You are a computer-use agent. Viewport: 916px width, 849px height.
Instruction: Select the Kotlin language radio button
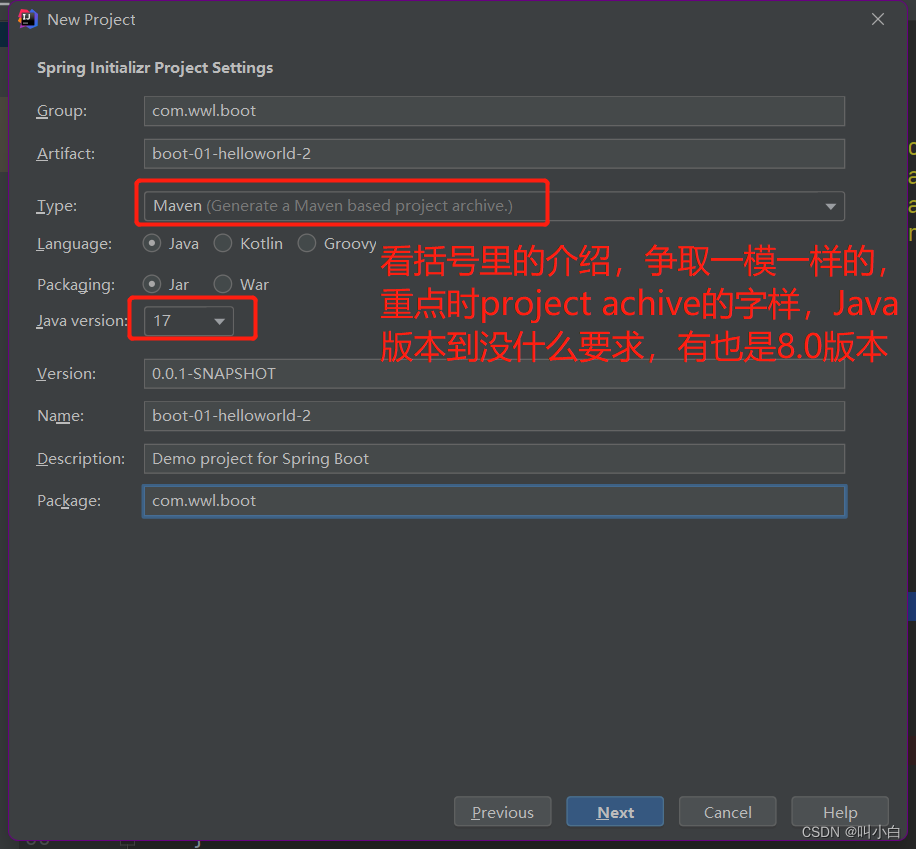222,243
